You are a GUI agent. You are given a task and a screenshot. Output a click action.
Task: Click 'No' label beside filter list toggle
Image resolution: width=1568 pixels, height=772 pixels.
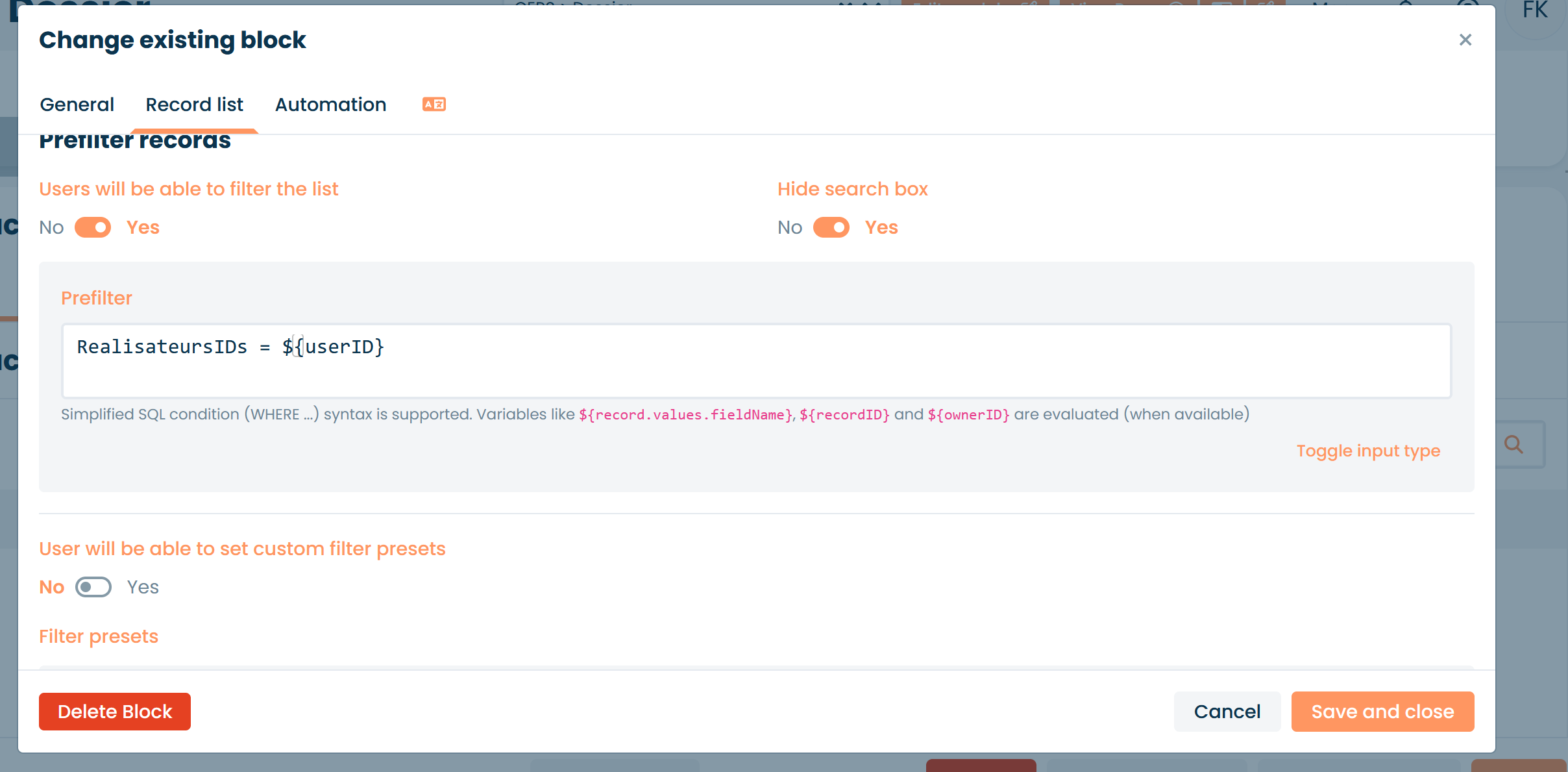coord(51,227)
